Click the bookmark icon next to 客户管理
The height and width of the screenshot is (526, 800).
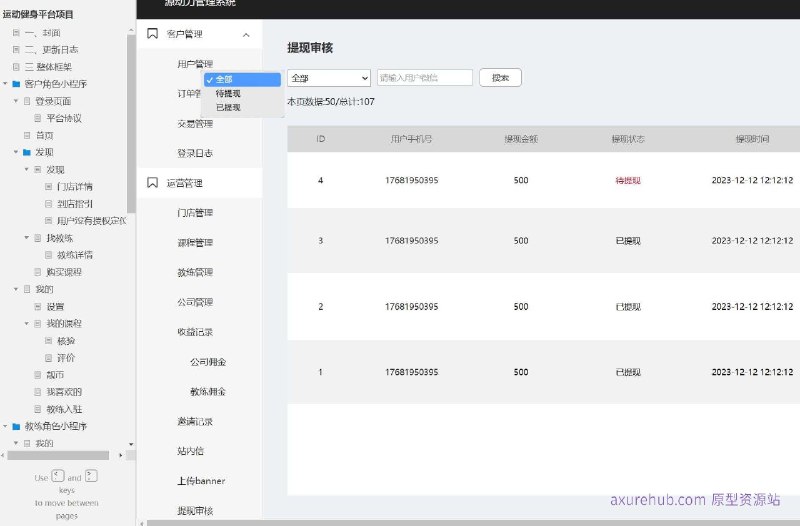point(152,34)
